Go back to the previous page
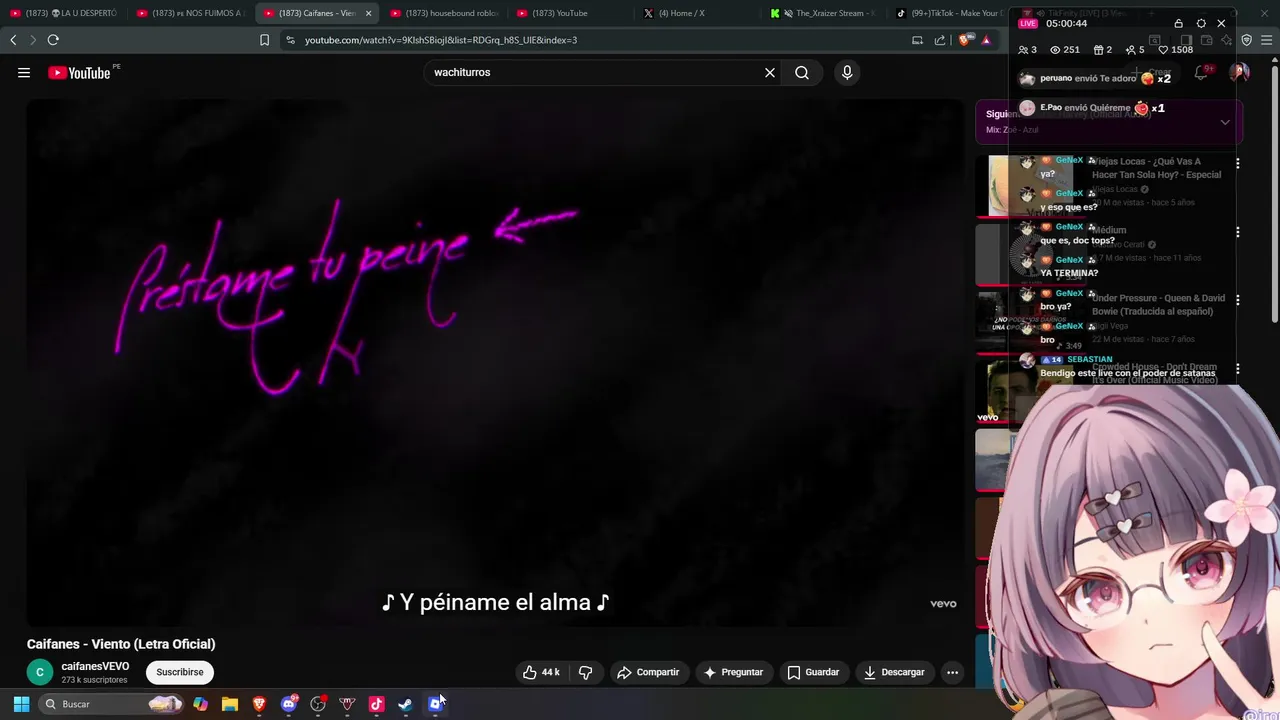This screenshot has height=720, width=1280. [13, 40]
